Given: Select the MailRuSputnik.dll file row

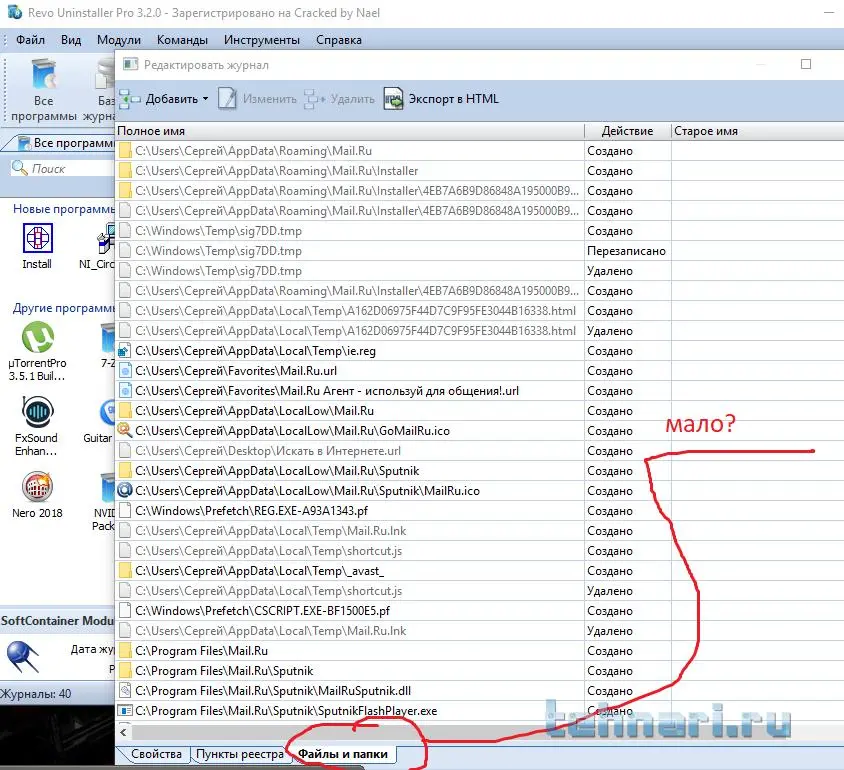Looking at the screenshot, I should (350, 690).
